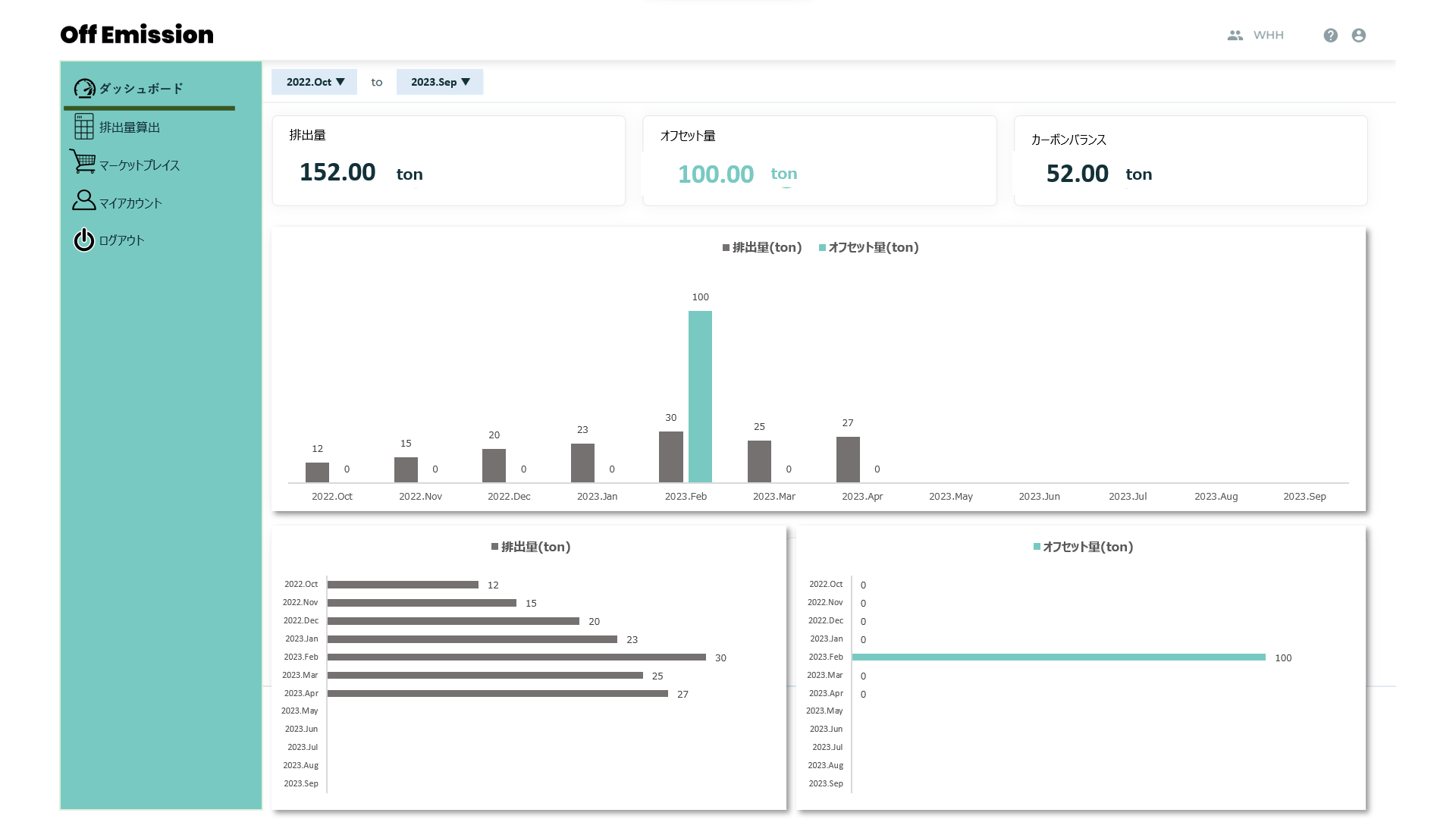Click the user profile icon top right
Screen dimensions: 1456x819
(1358, 36)
